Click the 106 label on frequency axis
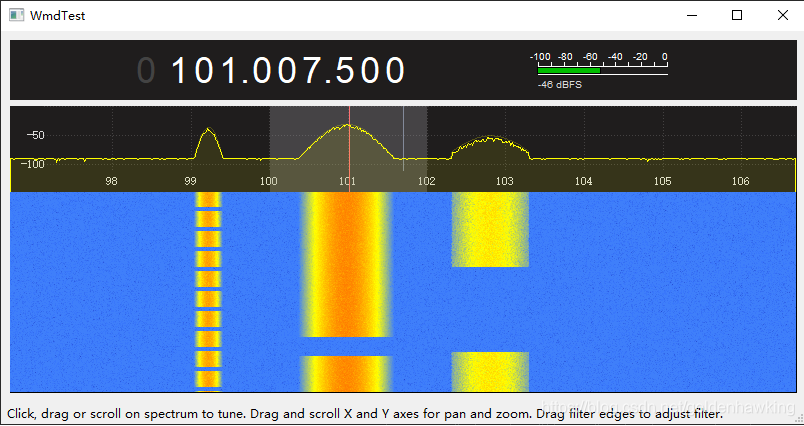 [741, 181]
